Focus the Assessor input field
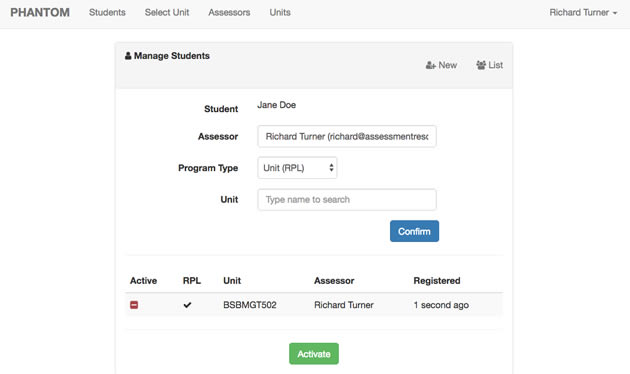 click(x=347, y=137)
